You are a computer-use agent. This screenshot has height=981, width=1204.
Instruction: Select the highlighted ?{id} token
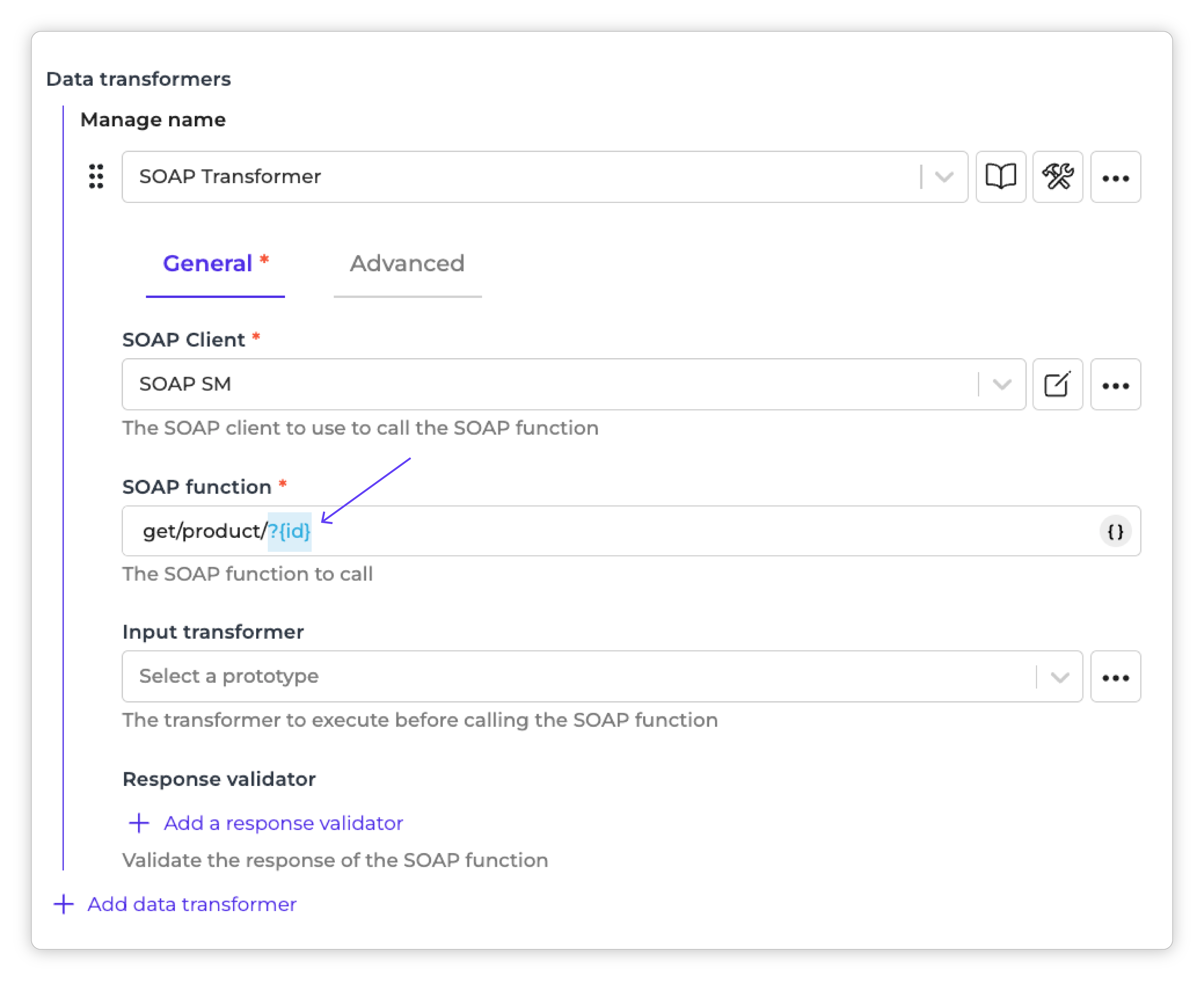click(289, 531)
